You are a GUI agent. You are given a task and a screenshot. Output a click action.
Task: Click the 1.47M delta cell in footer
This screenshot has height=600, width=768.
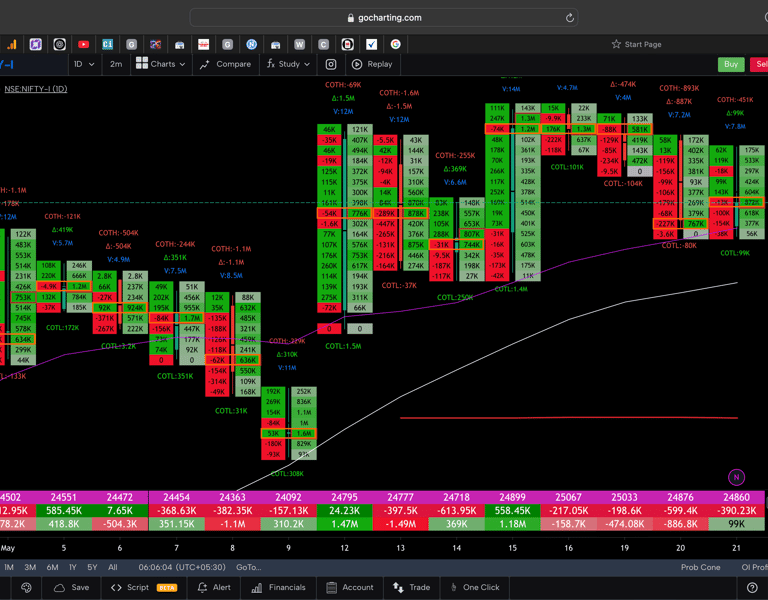344,524
